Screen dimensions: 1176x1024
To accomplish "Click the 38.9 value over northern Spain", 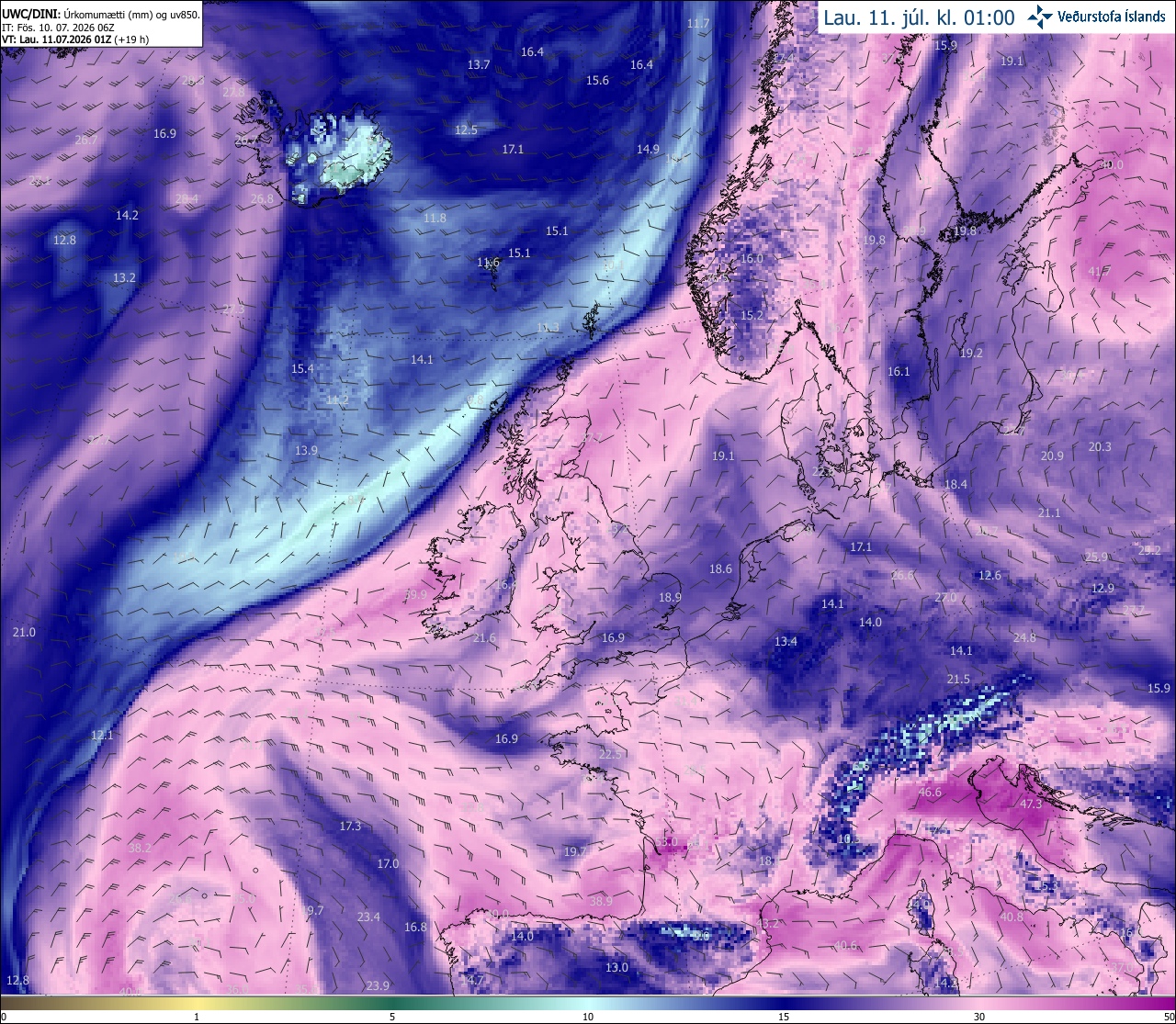I will pyautogui.click(x=601, y=901).
